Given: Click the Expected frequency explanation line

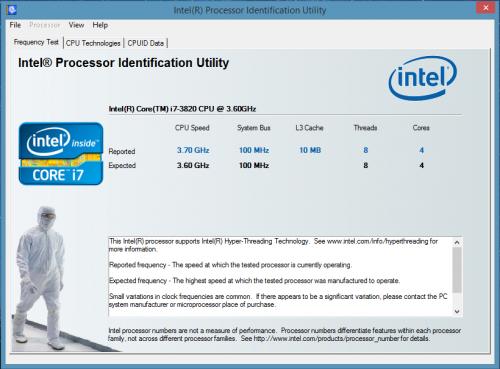Looking at the screenshot, I should tap(254, 281).
